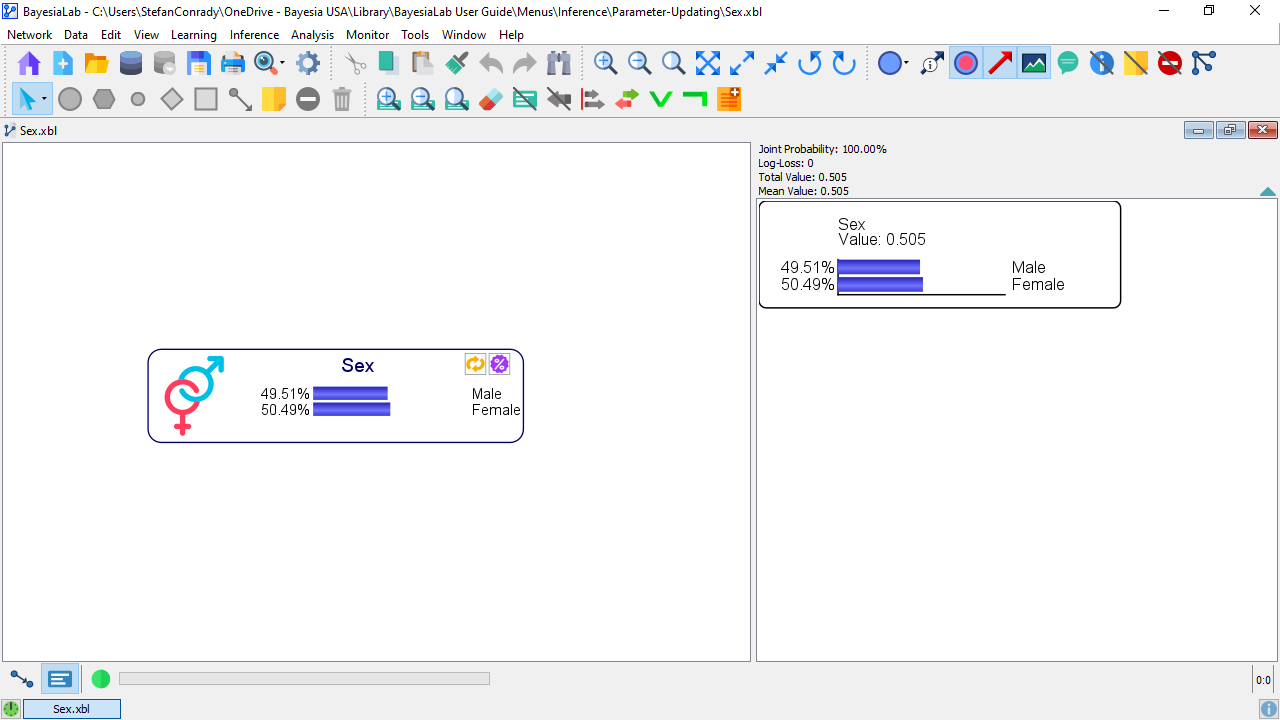Collapse the monitor panel with the teal triangle
Image resolution: width=1280 pixels, height=720 pixels.
[x=1267, y=192]
